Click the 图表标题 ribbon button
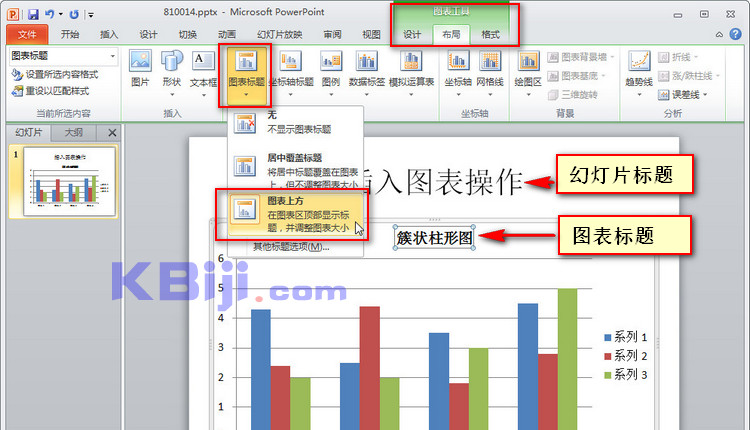Screen dimensions: 750x430 coord(246,74)
